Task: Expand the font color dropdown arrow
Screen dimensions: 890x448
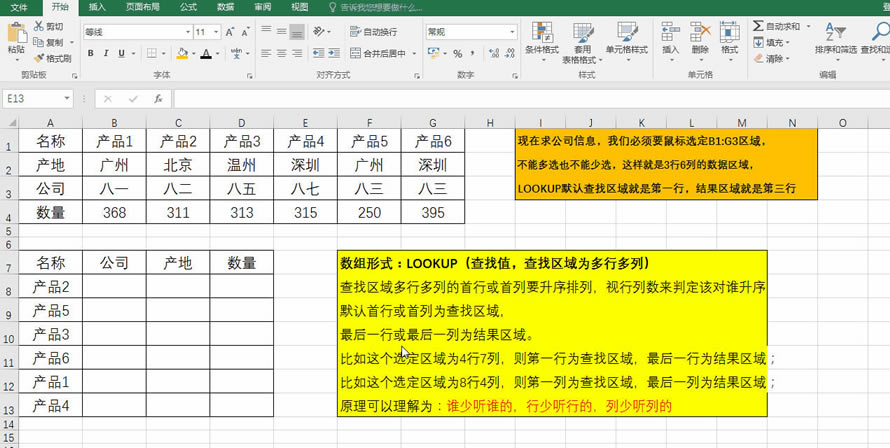Action: coord(217,53)
